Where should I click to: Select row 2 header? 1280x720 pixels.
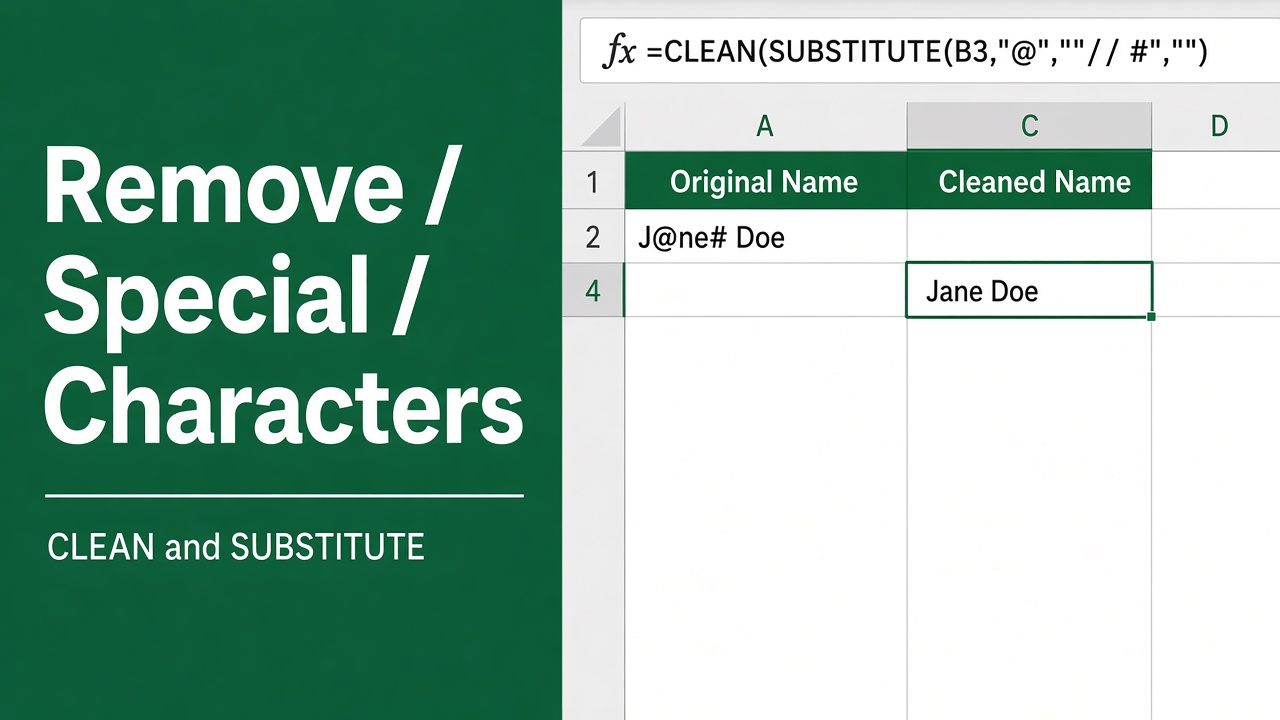click(593, 237)
